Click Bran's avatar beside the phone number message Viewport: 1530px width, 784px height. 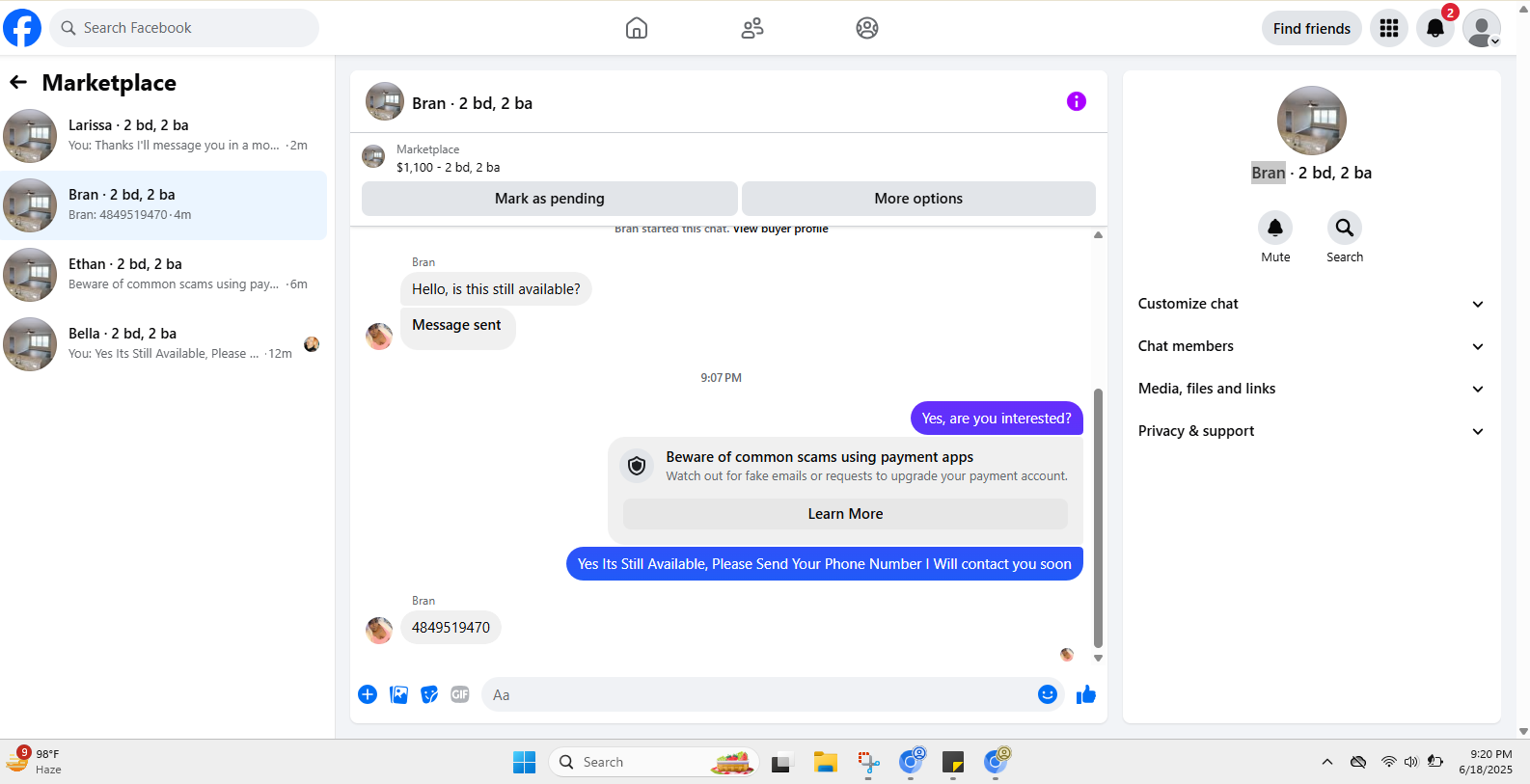click(379, 630)
